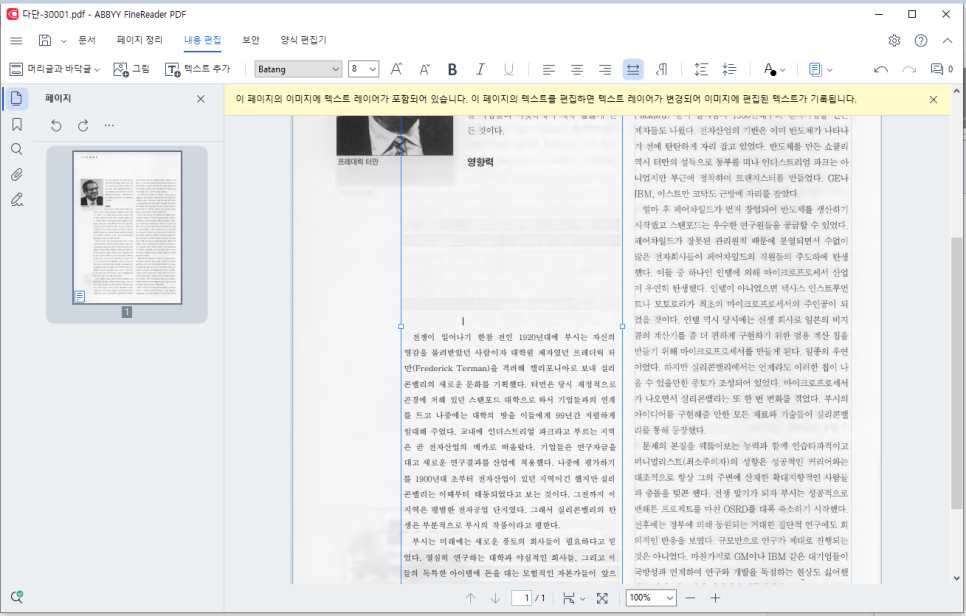This screenshot has height=616, width=966.
Task: Open the 보안 tab
Action: point(251,40)
